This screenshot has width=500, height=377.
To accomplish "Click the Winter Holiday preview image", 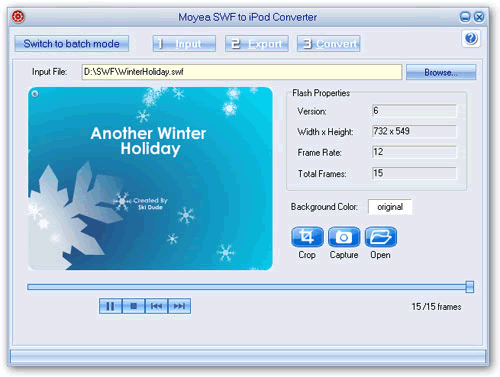I will click(150, 179).
